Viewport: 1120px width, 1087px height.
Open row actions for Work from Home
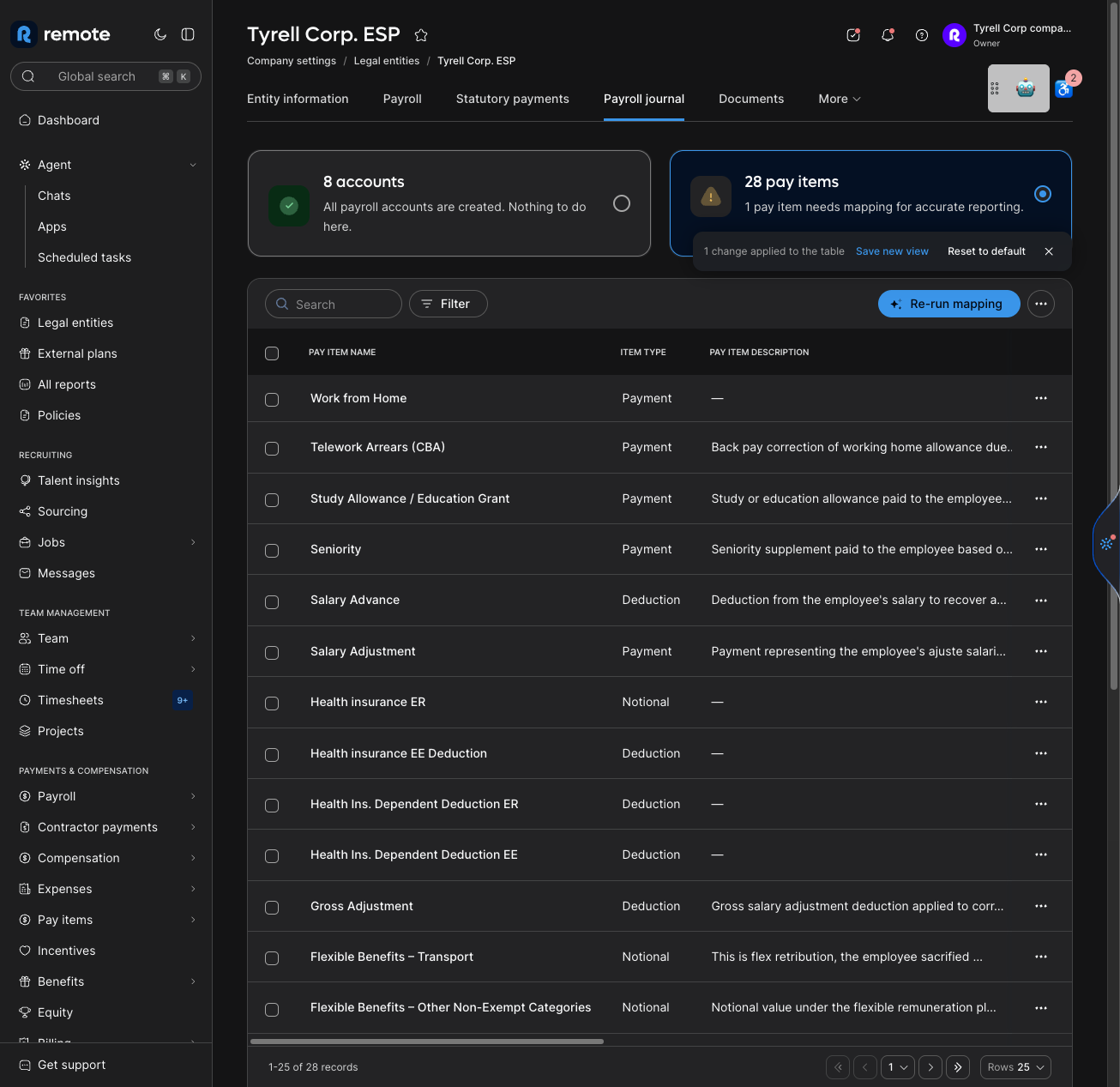coord(1041,398)
